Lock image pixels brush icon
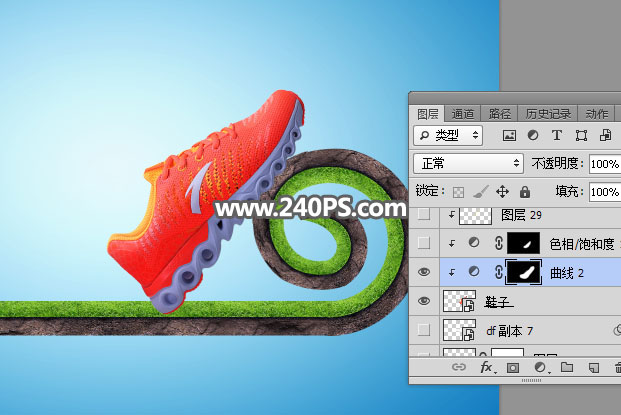Screen dimensions: 621x415 pos(480,192)
